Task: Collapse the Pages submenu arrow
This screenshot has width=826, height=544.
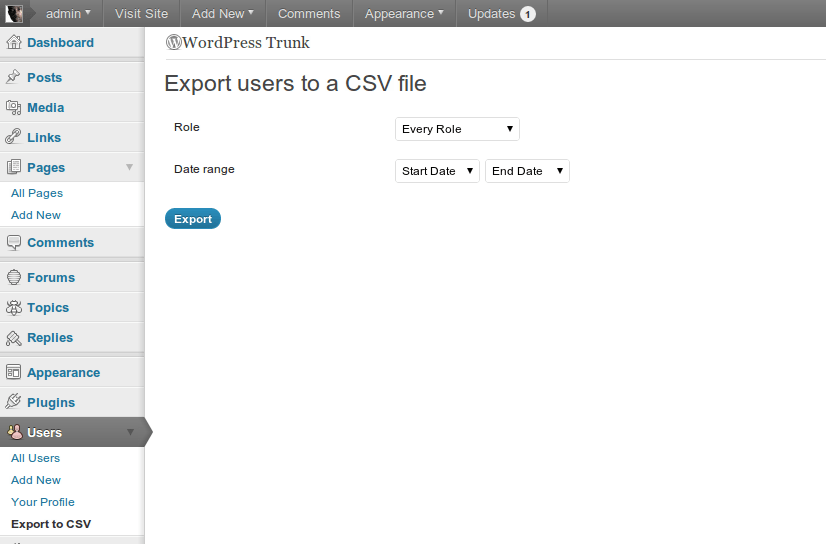Action: [x=129, y=167]
